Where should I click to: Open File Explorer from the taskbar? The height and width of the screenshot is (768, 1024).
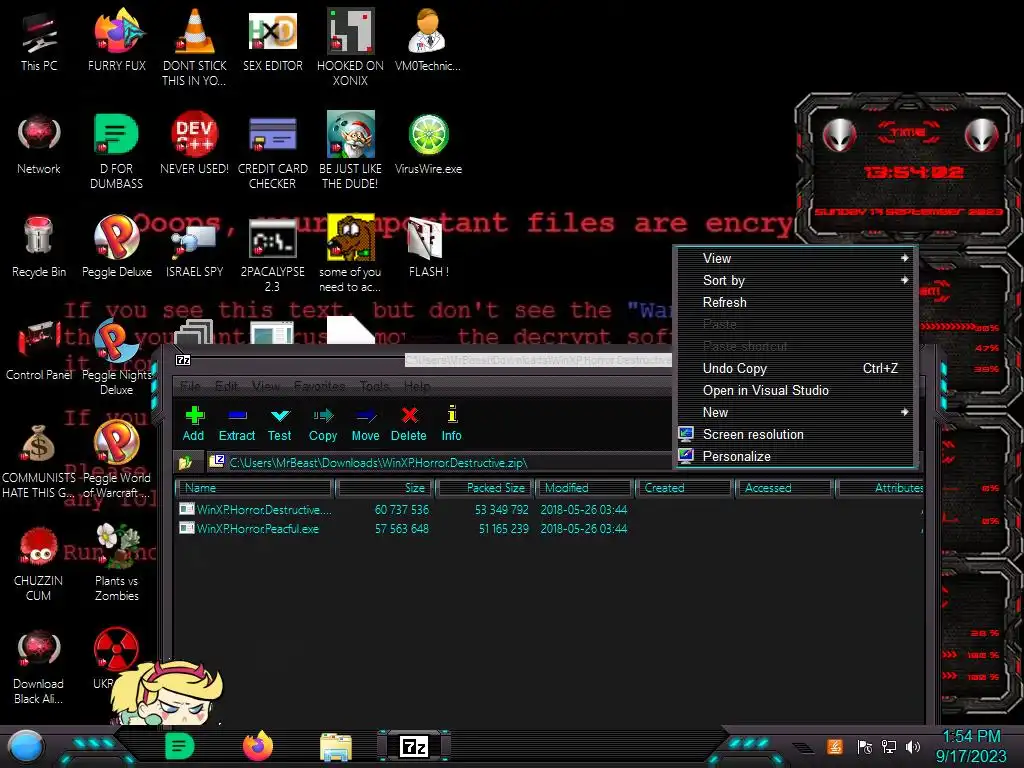(336, 747)
